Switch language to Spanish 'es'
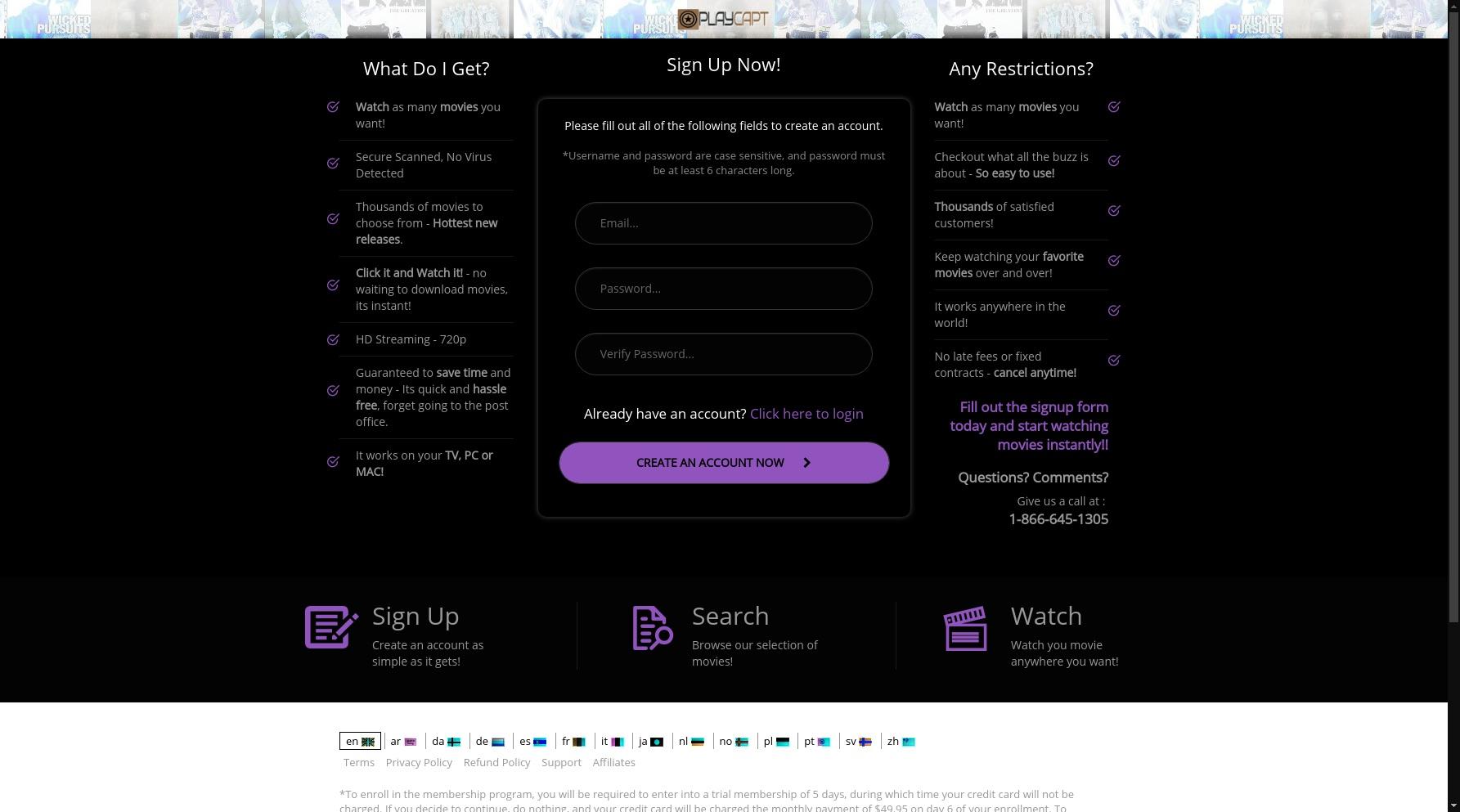Screen dimensions: 1460x812 pos(532,742)
